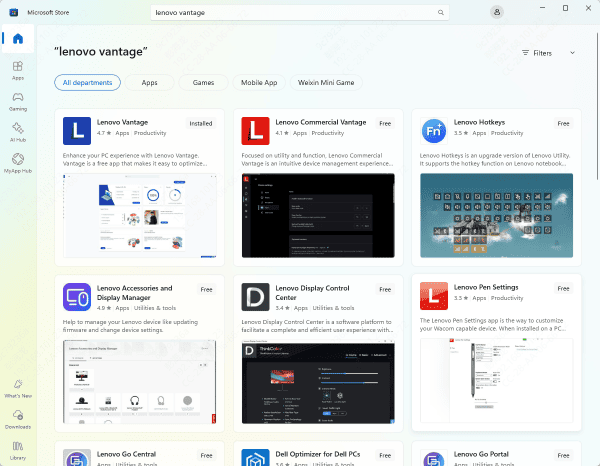600x466 pixels.
Task: Open the Lenovo Go Portal title
Action: click(x=481, y=454)
